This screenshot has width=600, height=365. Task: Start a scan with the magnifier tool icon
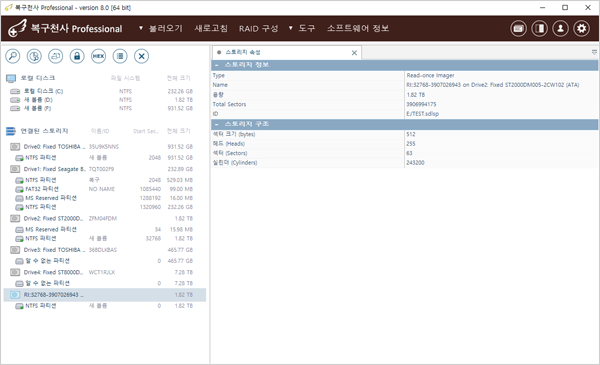pos(13,56)
